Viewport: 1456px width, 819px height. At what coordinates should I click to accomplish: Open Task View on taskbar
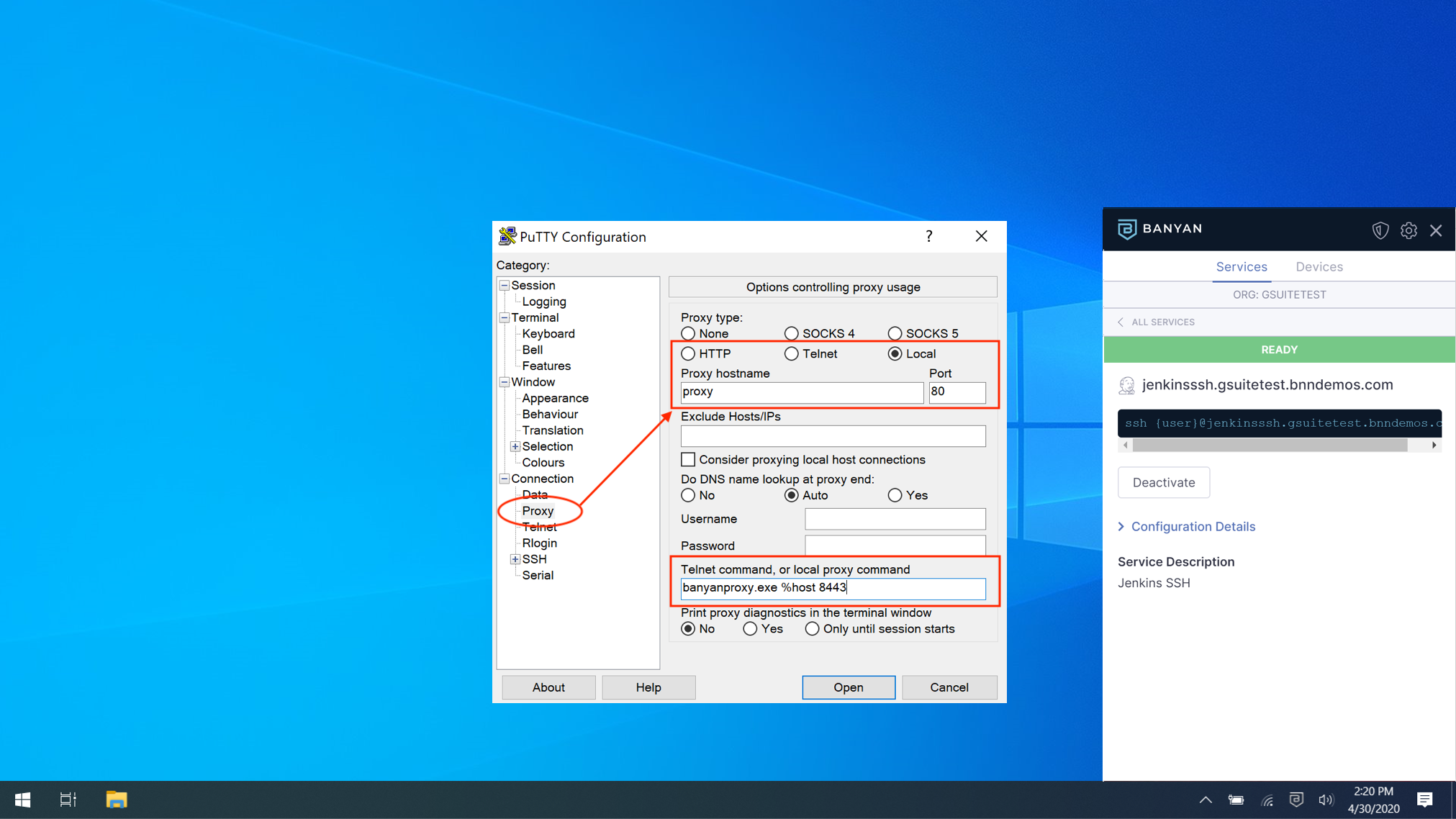point(68,800)
